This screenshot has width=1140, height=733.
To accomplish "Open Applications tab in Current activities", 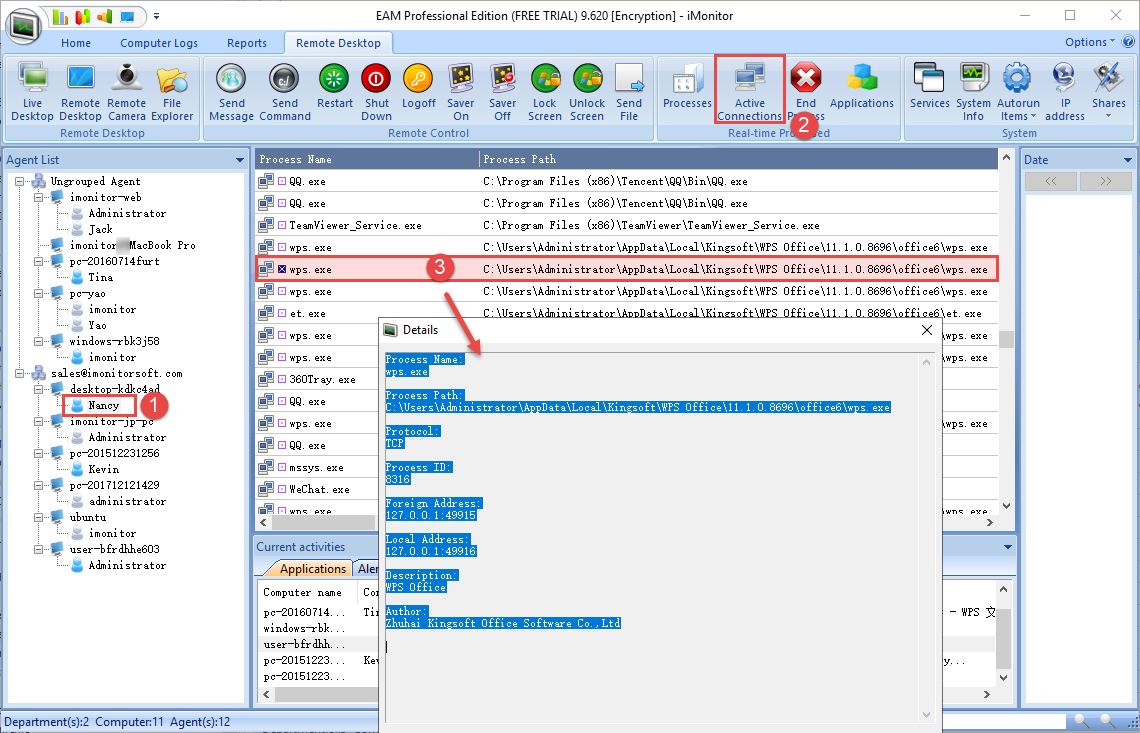I will (x=313, y=569).
